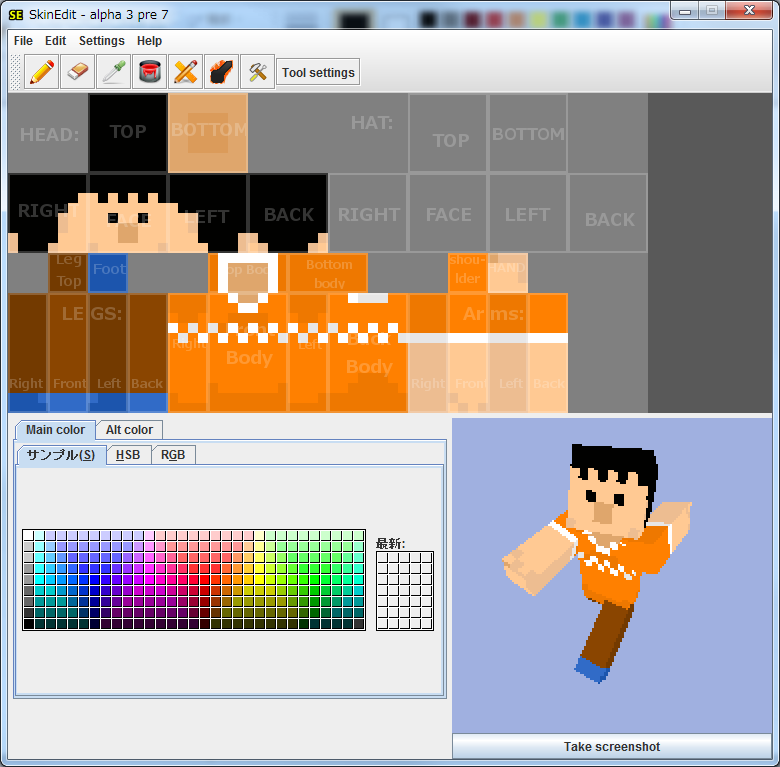Click the hat RIGHT gray canvas region
Image resolution: width=780 pixels, height=767 pixels.
(x=368, y=213)
